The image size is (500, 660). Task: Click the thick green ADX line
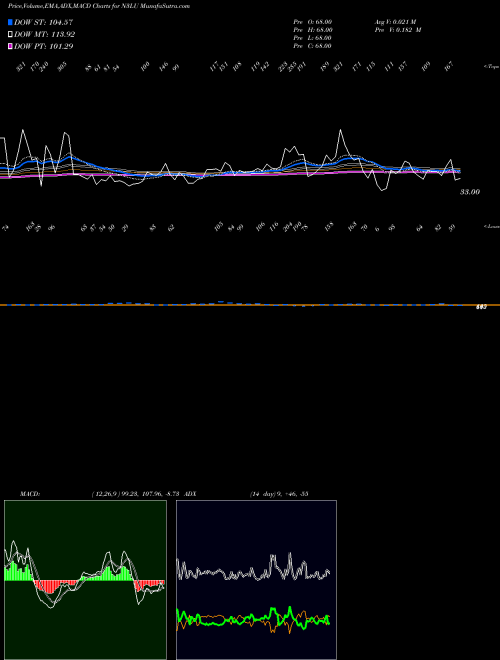coord(253,619)
